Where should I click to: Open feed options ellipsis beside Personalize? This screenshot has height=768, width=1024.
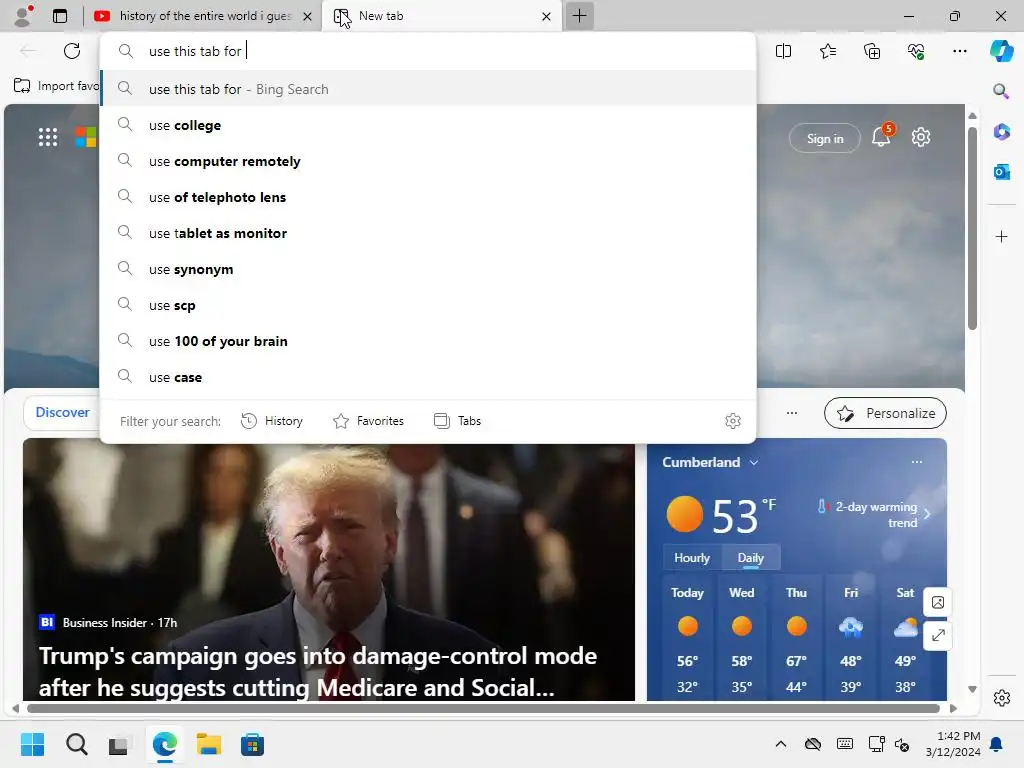click(x=792, y=413)
